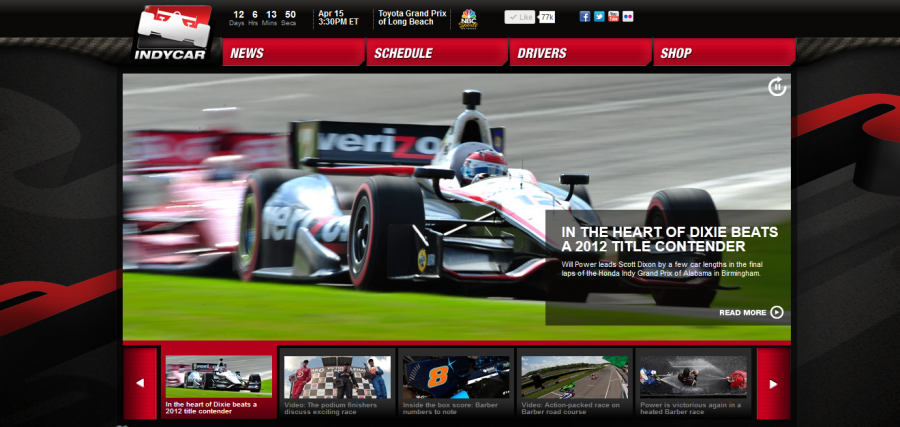Image resolution: width=900 pixels, height=427 pixels.
Task: Click the 'Apr 15 3:30PM ET' date text
Action: pos(339,18)
